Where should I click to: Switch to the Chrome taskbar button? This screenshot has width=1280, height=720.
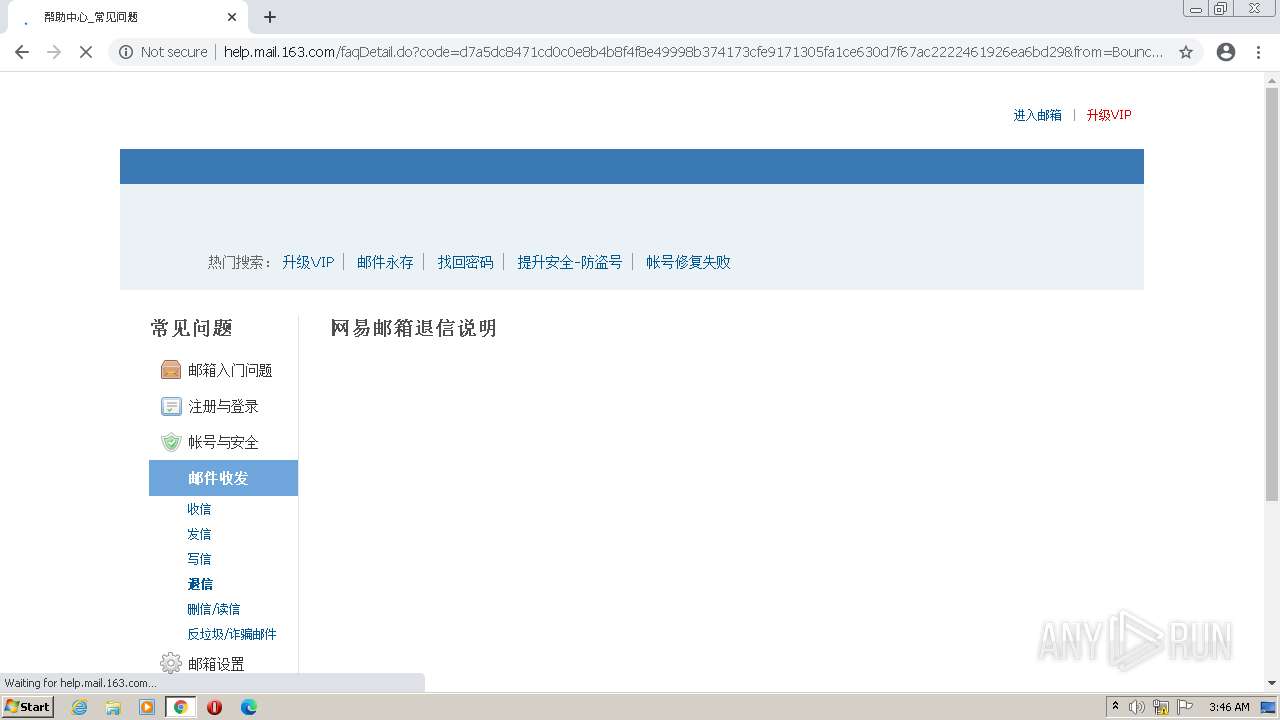coord(181,707)
